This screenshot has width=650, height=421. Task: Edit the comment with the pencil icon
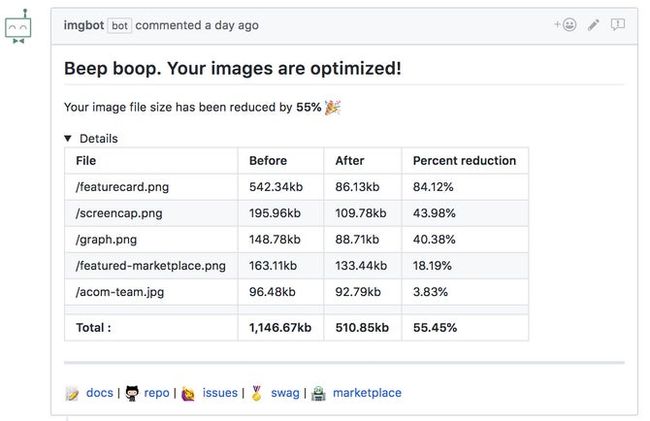point(594,25)
